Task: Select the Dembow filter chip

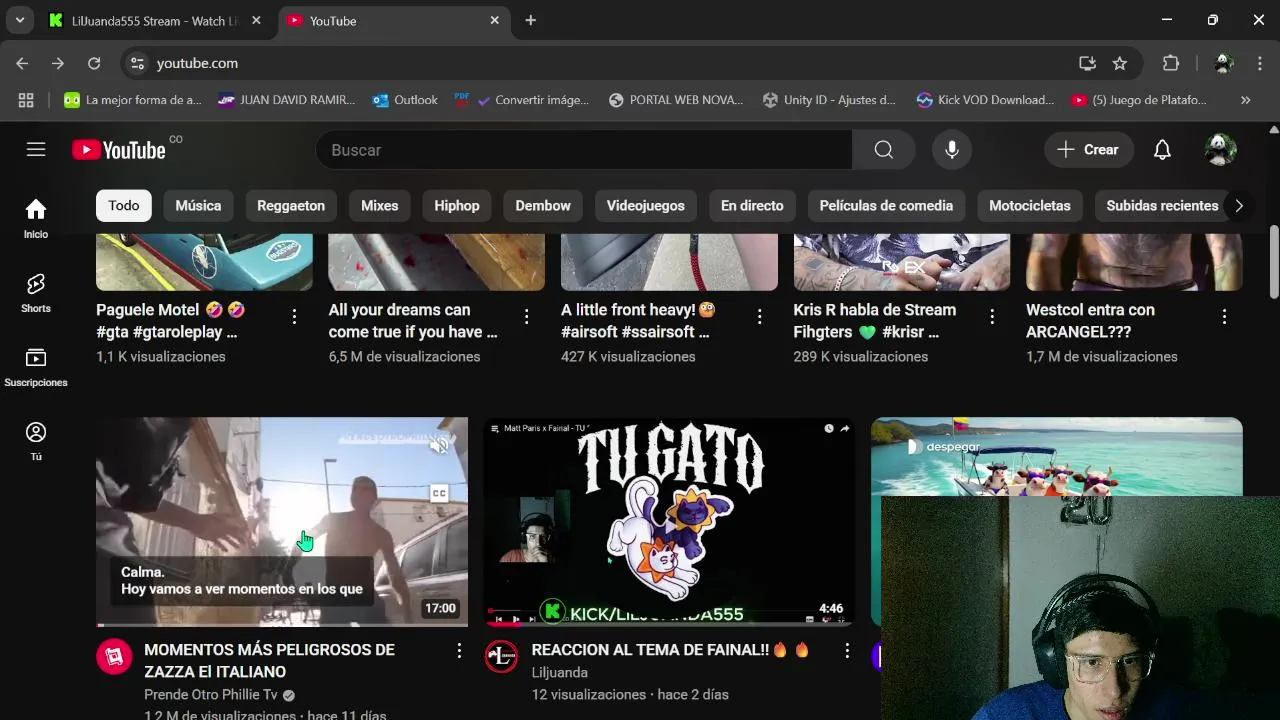Action: click(x=543, y=206)
